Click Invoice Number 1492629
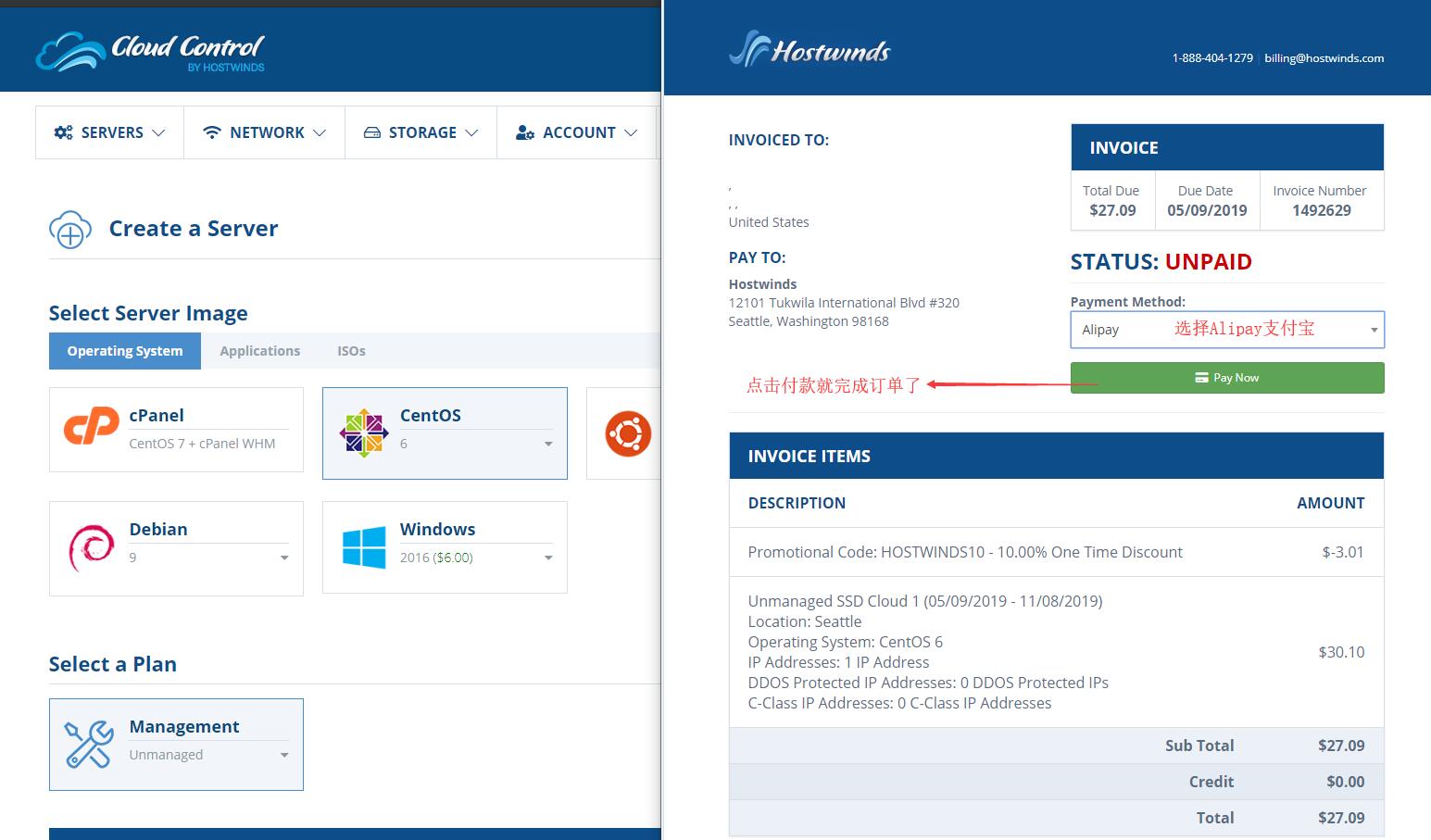The image size is (1431, 840). coord(1322,210)
